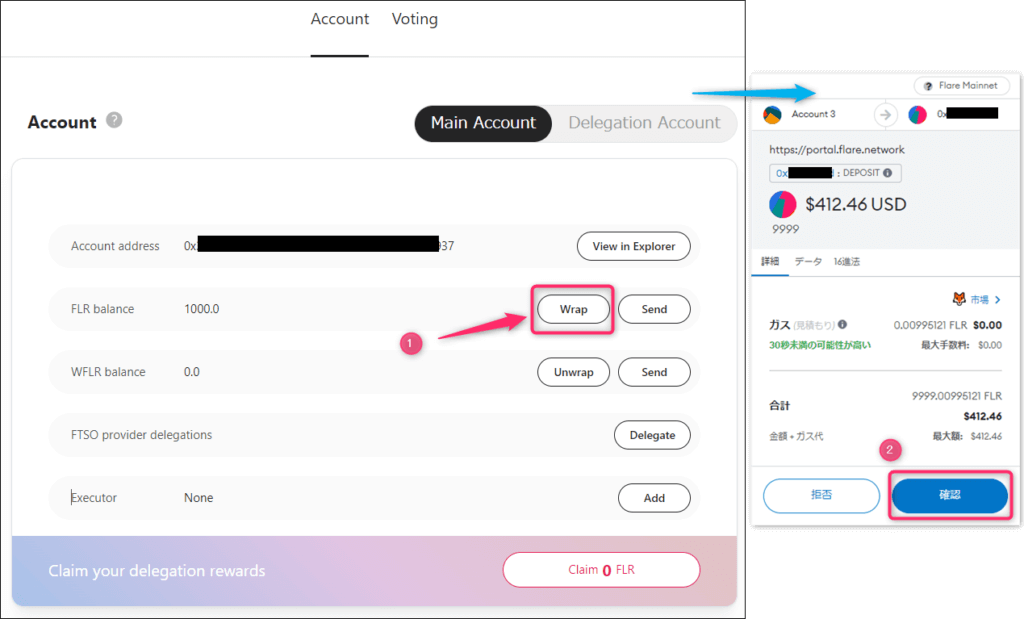Select the 16進法 tab
The image size is (1024, 619).
click(x=846, y=262)
